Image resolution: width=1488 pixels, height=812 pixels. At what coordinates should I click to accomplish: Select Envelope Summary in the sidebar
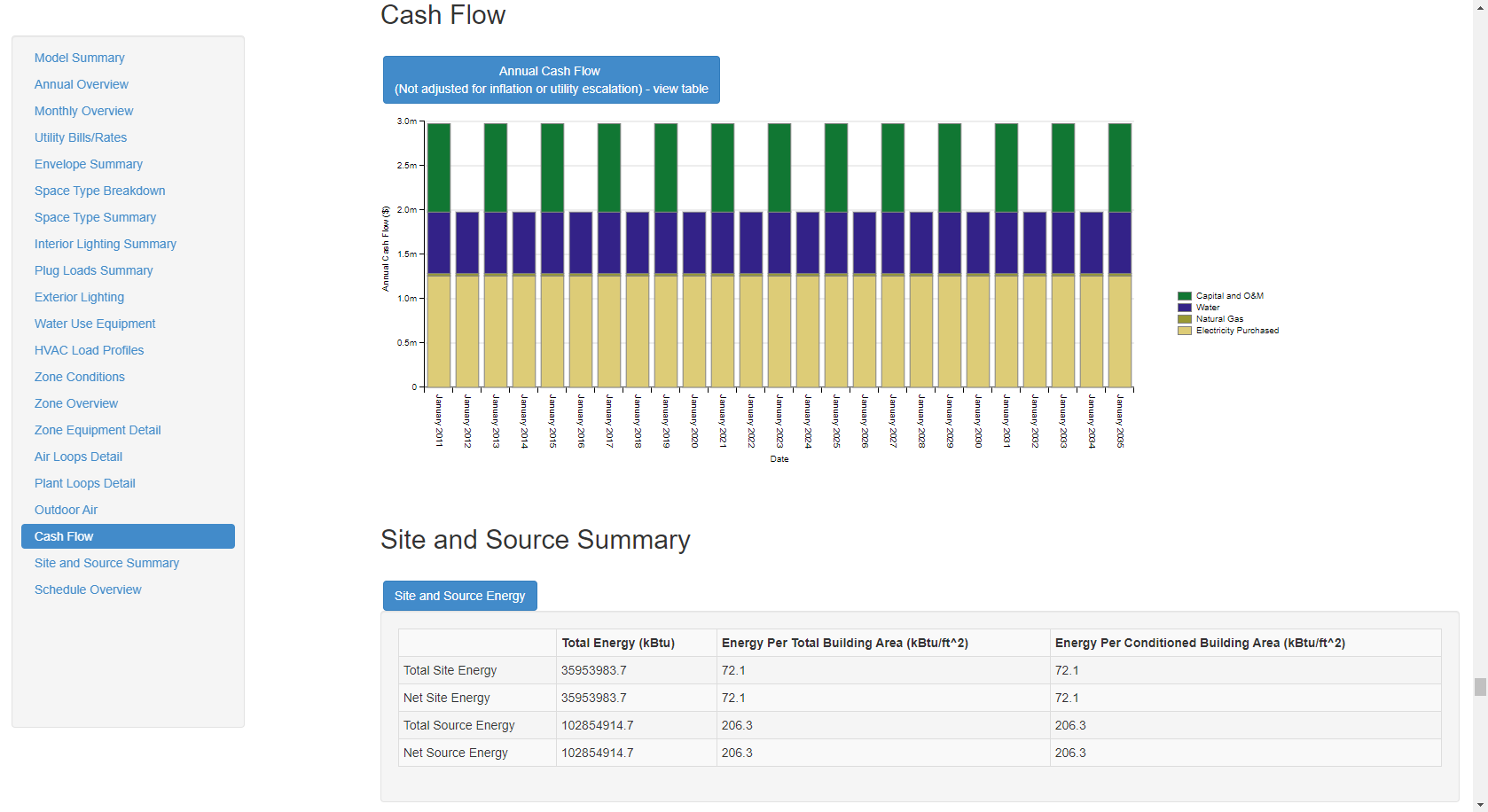[88, 163]
